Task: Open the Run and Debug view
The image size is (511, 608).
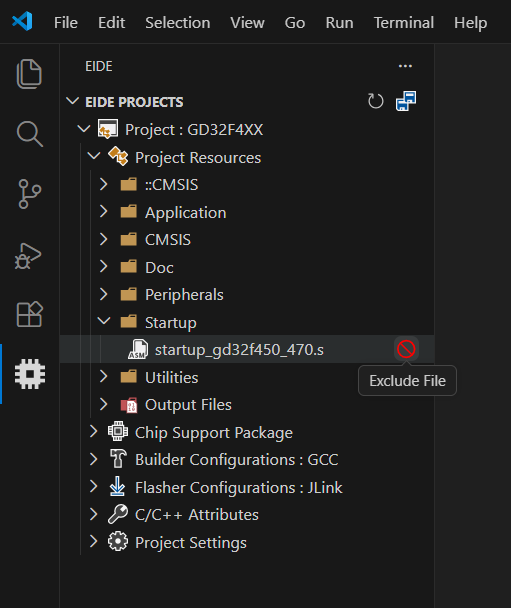Action: coord(28,256)
